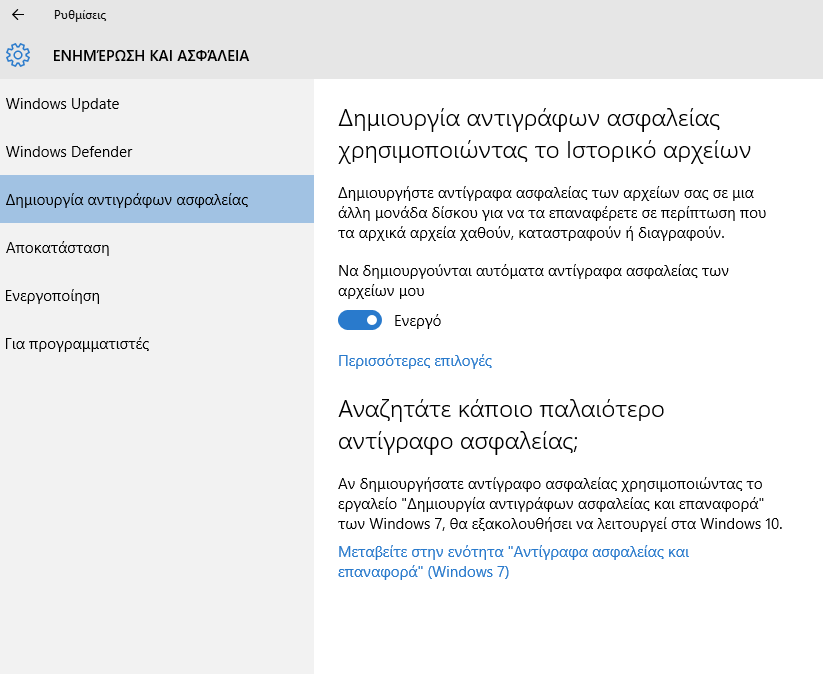The width and height of the screenshot is (823, 688).
Task: Click empty title bar right of Ρυθμίσεις
Action: [450, 15]
